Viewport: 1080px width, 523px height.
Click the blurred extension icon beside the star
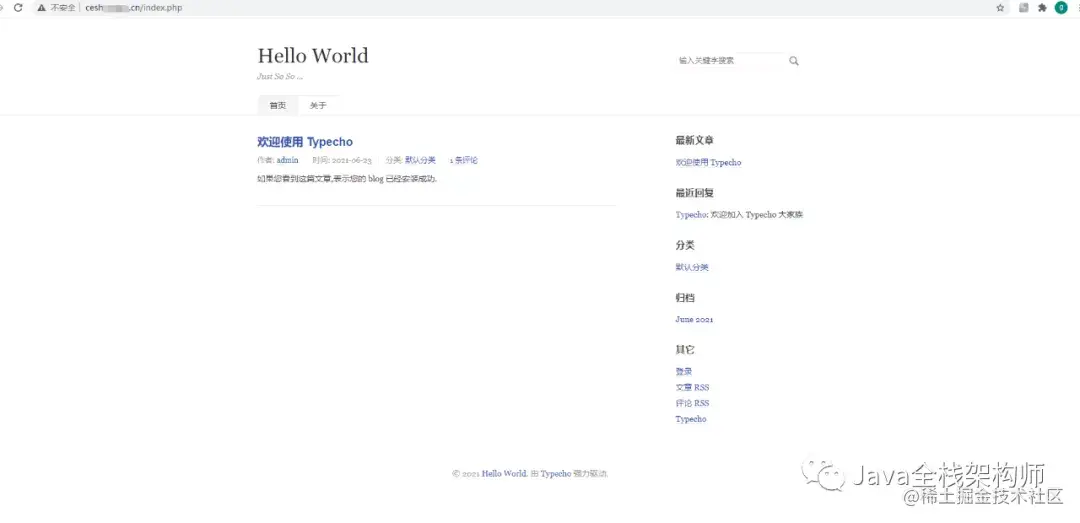(x=1024, y=8)
